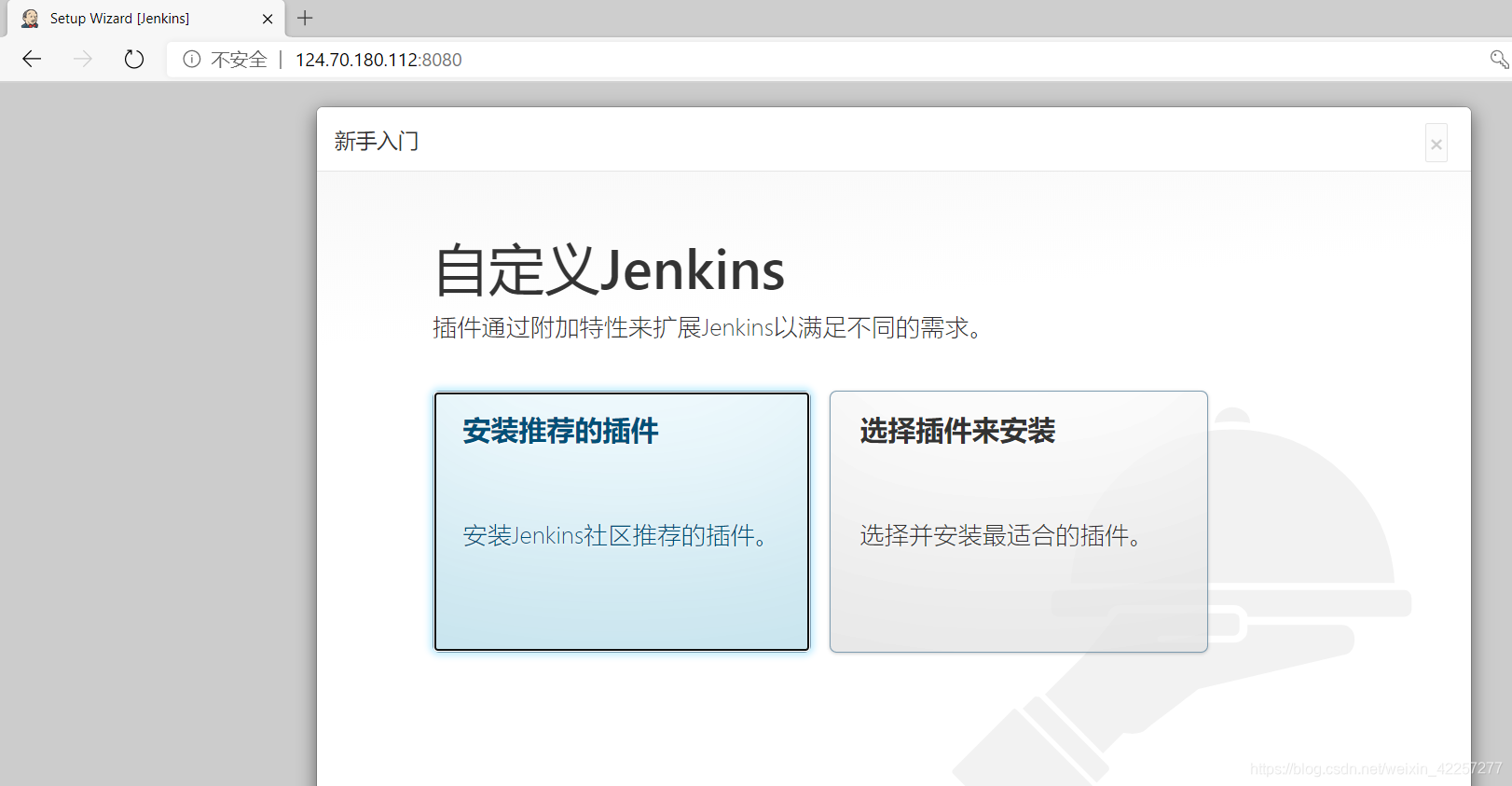Click the zoom magnifier icon in the address bar
Viewport: 1512px width, 786px height.
(1499, 60)
